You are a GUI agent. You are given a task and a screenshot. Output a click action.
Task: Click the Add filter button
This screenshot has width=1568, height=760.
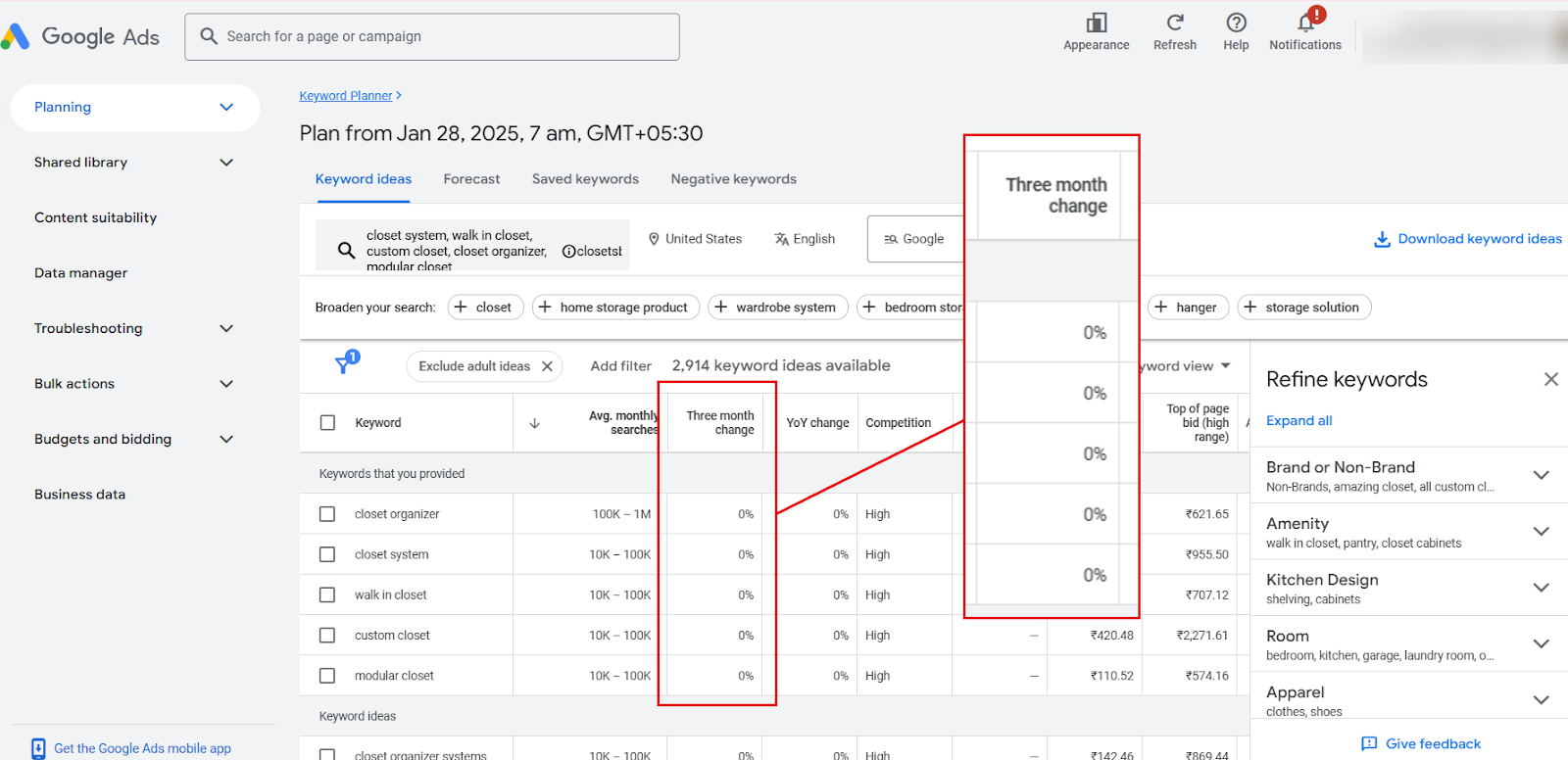[x=621, y=366]
